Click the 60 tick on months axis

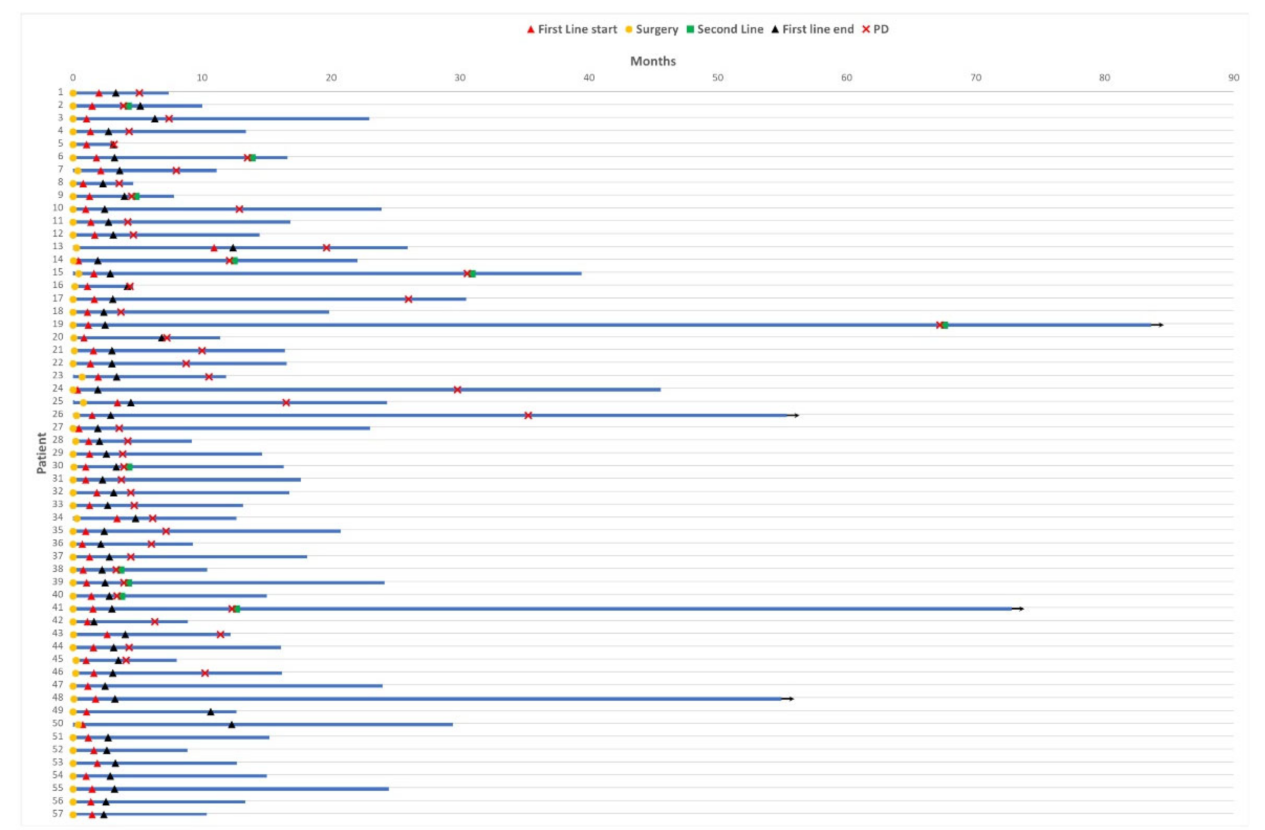click(847, 77)
